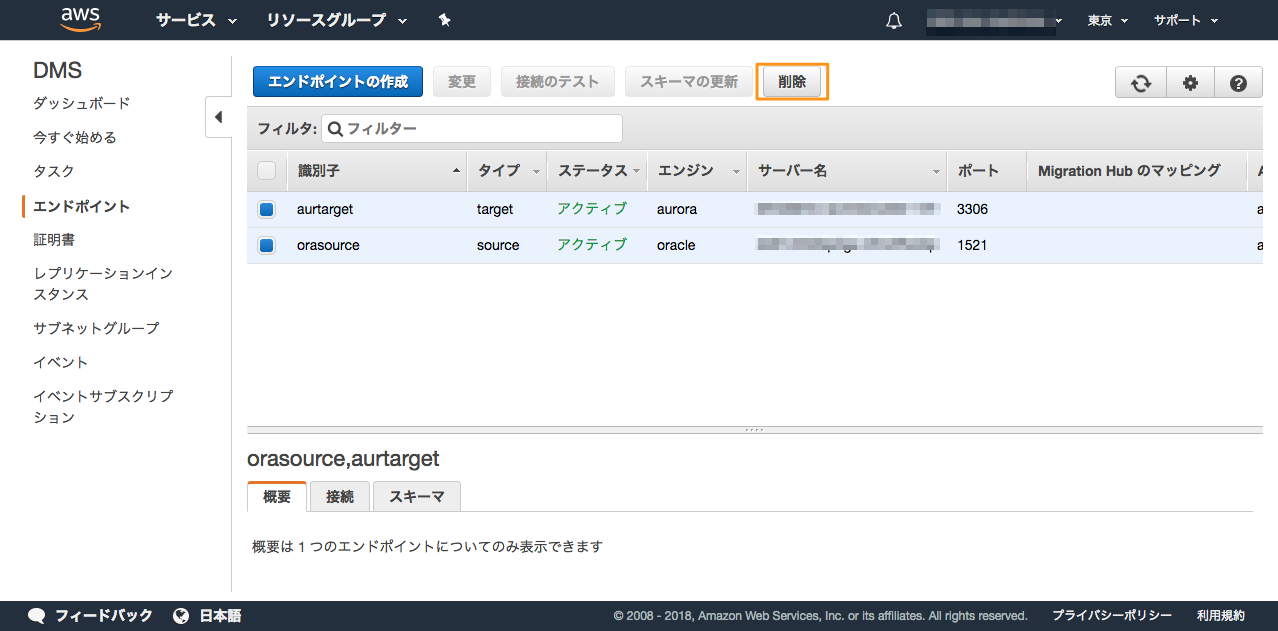Click the pin shortcut icon in navbar
This screenshot has width=1278, height=631.
(445, 20)
